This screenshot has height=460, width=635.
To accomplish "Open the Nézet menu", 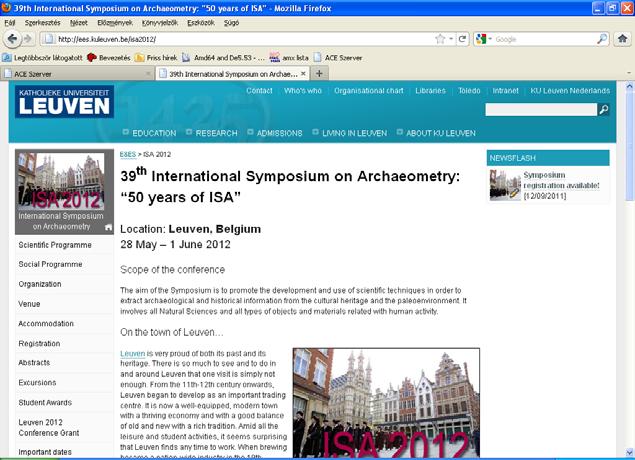I will 79,23.
